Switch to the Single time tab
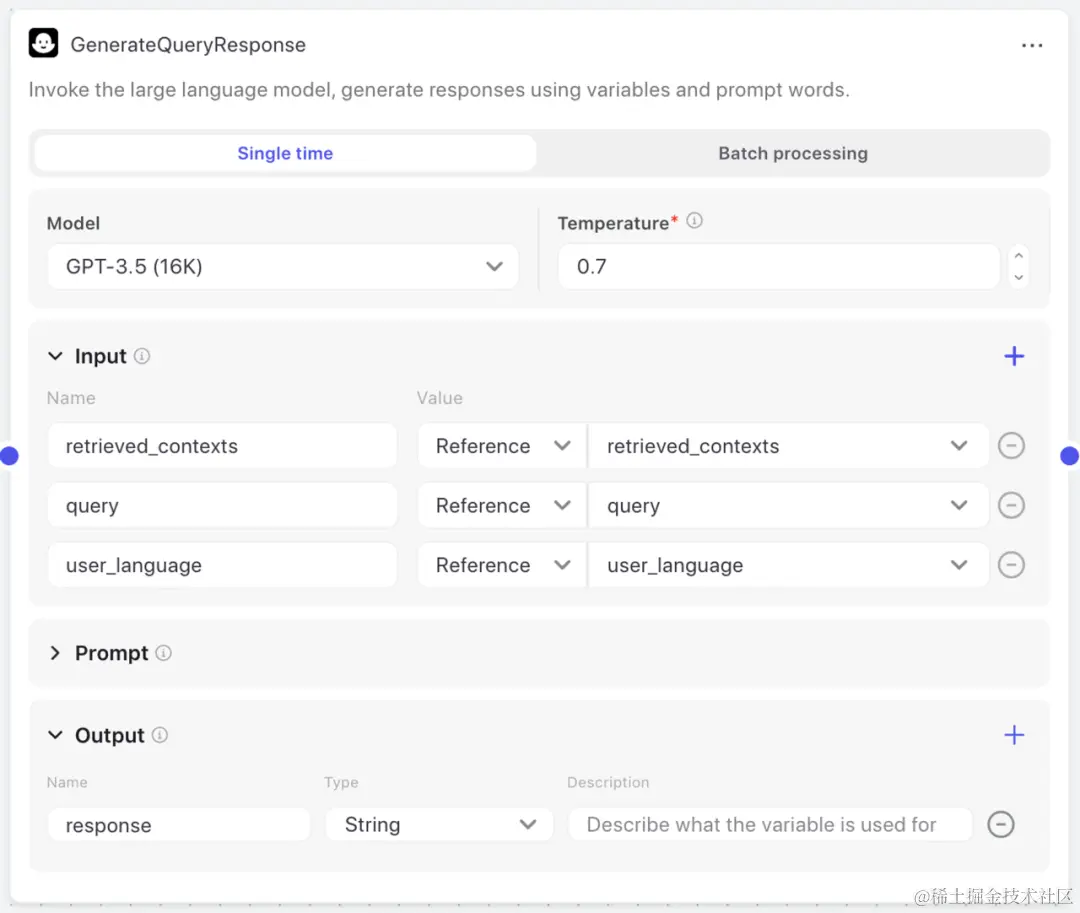 [x=285, y=154]
